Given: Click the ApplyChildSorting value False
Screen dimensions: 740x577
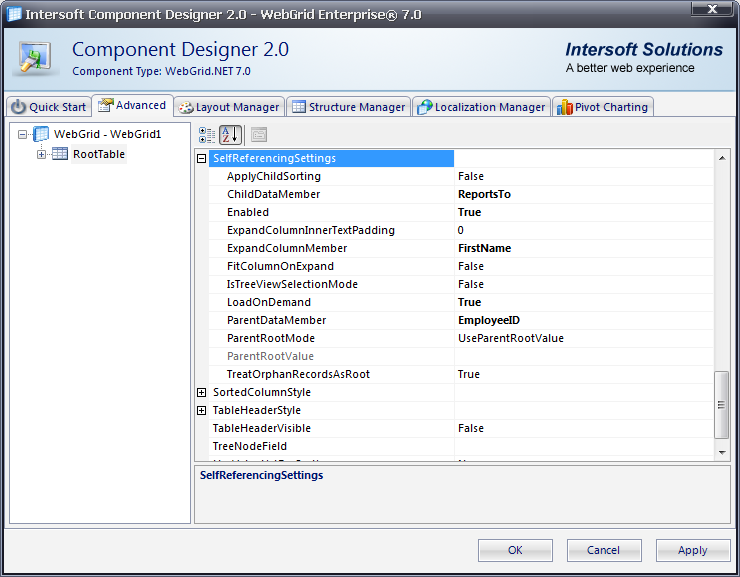Looking at the screenshot, I should 471,176.
